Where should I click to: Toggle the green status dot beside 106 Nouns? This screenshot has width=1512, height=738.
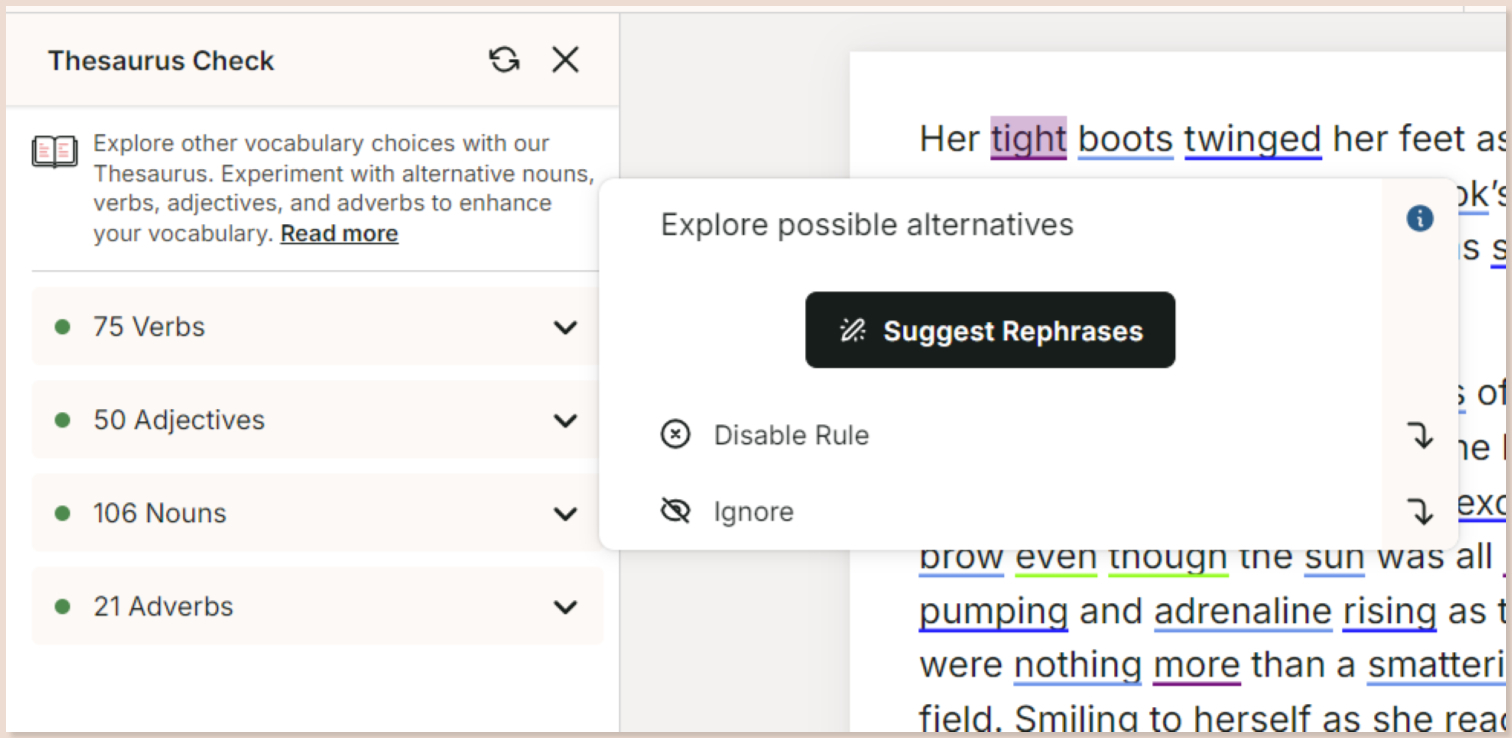click(x=63, y=513)
